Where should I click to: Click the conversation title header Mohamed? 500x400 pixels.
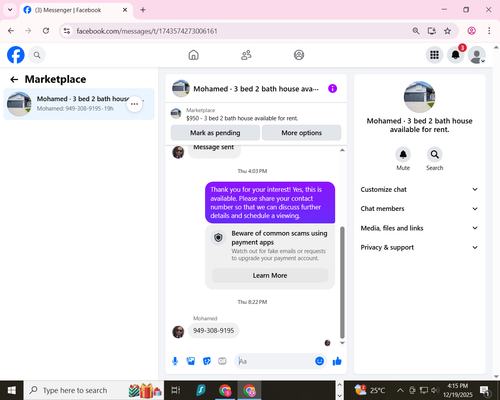(x=256, y=89)
